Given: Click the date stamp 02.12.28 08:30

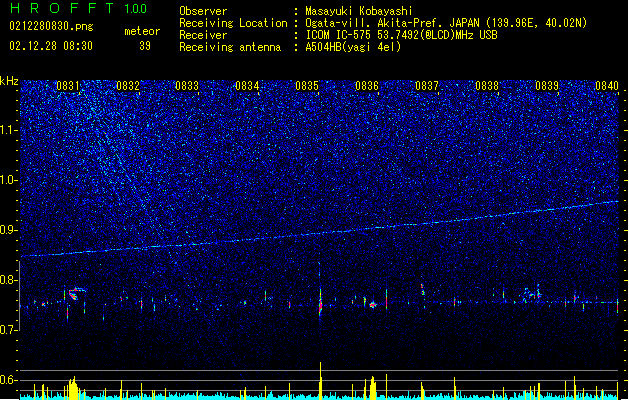Looking at the screenshot, I should point(51,45).
